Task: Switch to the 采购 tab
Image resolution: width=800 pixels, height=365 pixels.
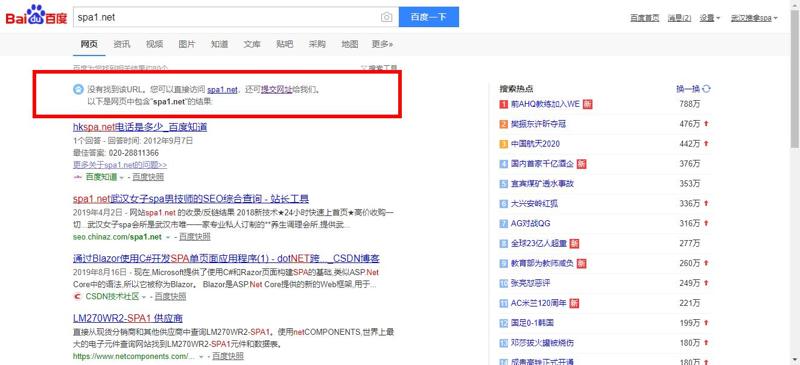Action: tap(317, 44)
